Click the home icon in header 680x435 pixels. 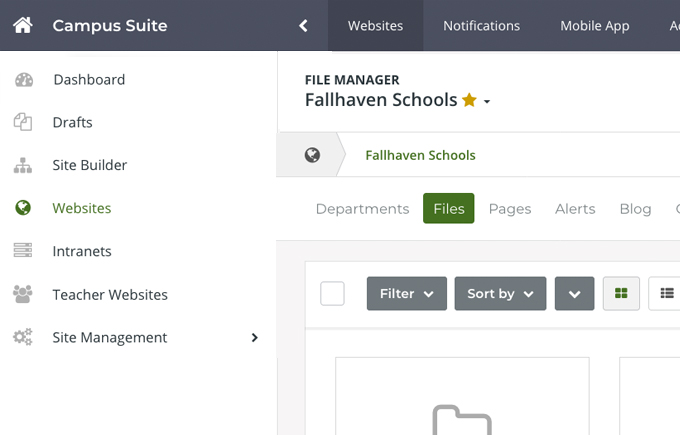tap(23, 25)
